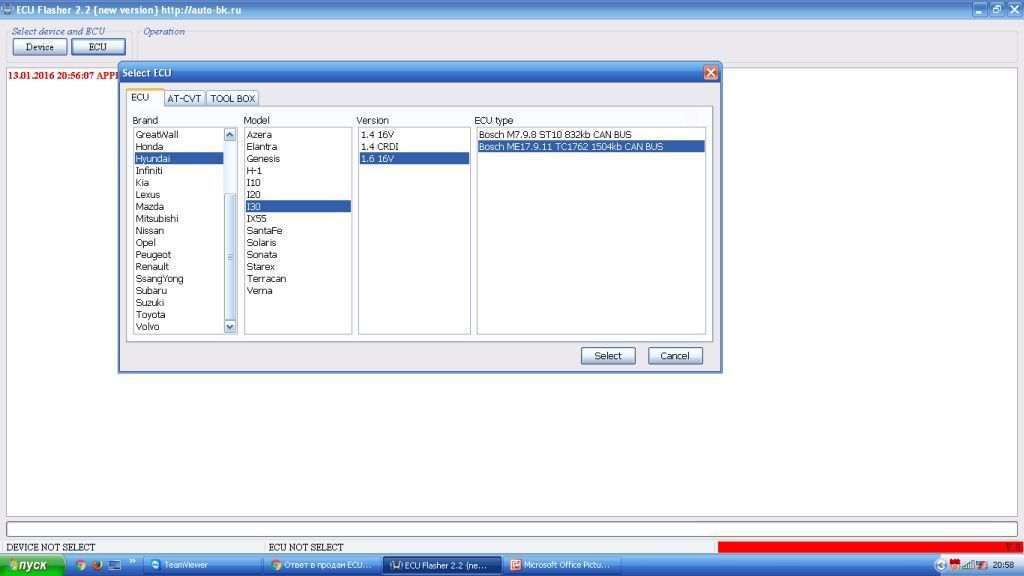Pick Mitsubishi brand
This screenshot has width=1024, height=576.
click(x=178, y=219)
